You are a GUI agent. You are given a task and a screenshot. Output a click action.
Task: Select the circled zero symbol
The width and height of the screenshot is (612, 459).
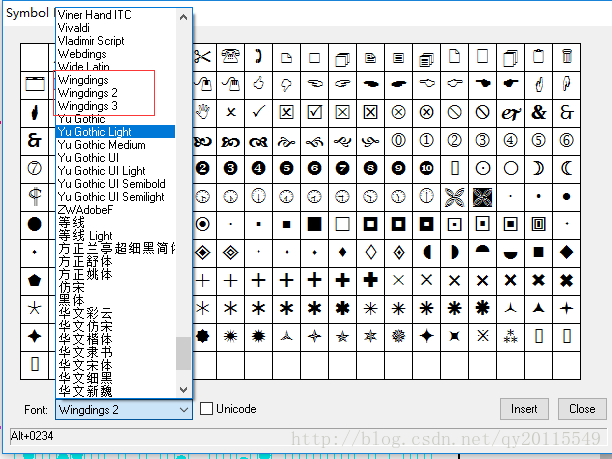coord(399,141)
